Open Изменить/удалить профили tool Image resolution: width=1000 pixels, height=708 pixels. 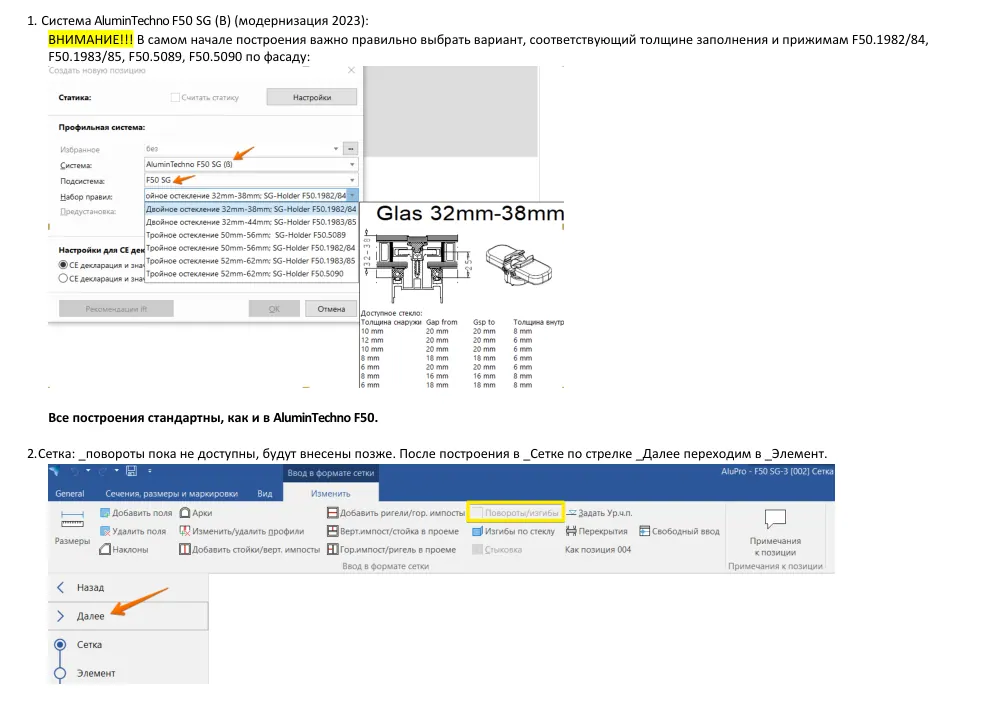tap(242, 531)
